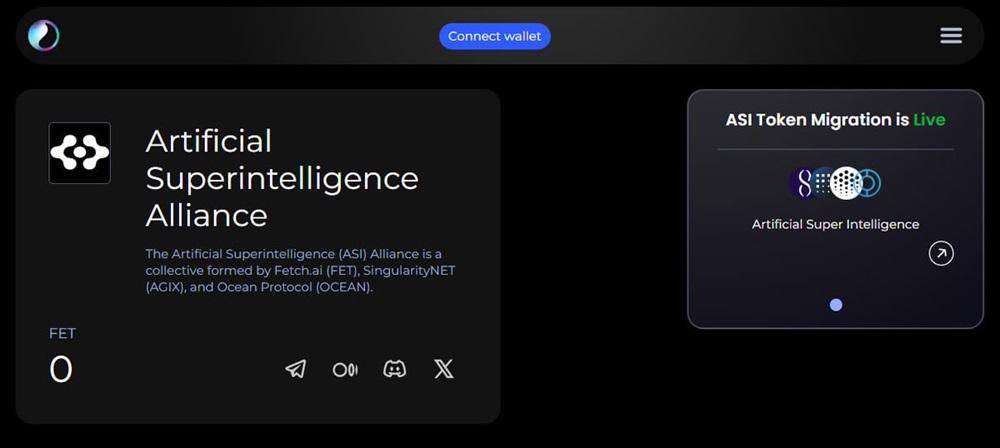Viewport: 1000px width, 448px height.
Task: Open the Discord social link
Action: [395, 369]
